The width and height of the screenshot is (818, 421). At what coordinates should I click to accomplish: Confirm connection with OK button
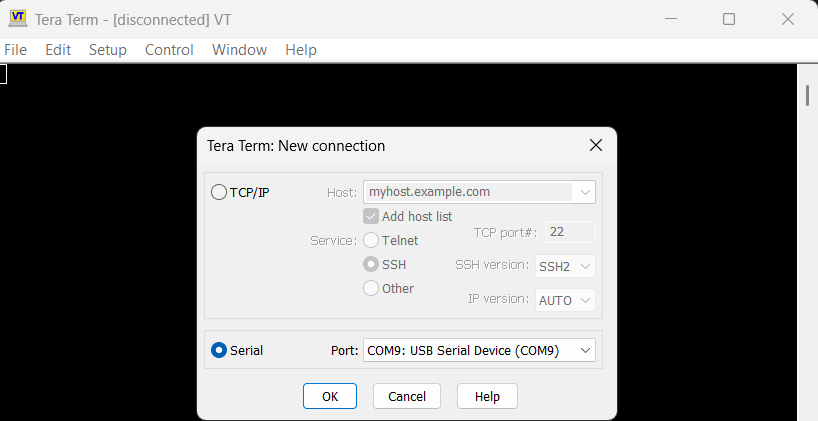(330, 396)
